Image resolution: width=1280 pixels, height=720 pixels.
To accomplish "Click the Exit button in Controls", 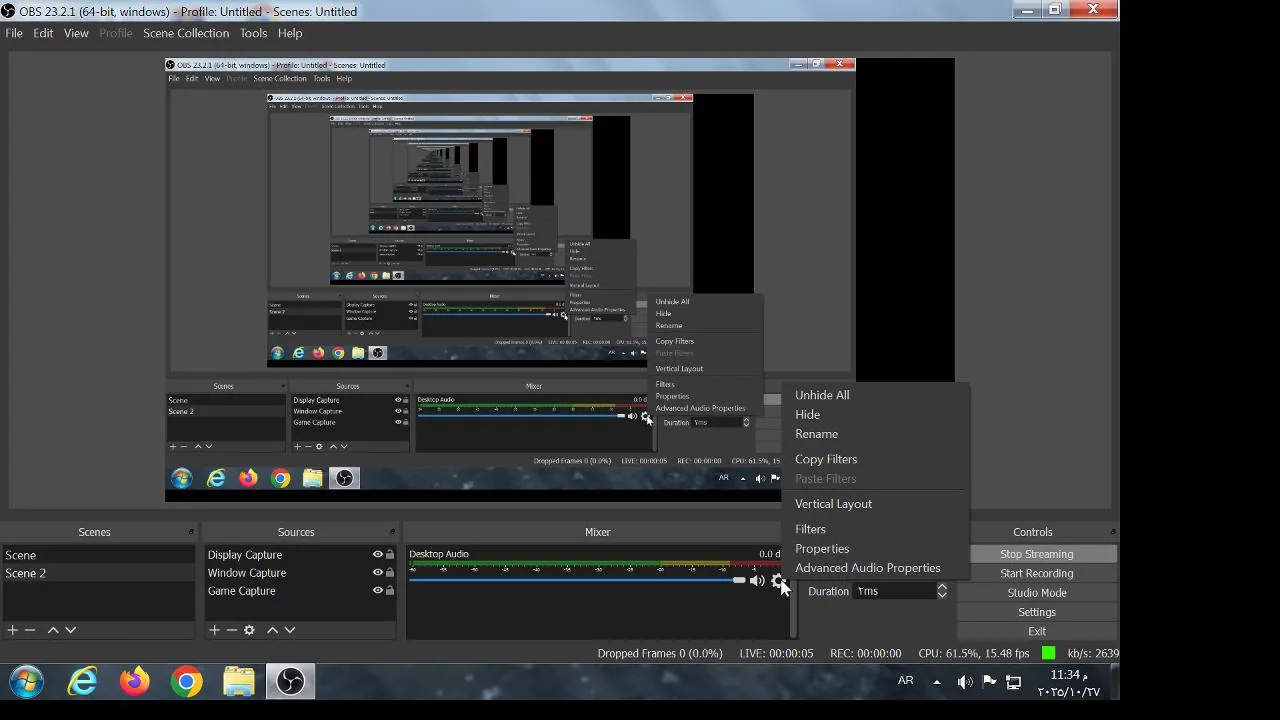I will click(x=1036, y=631).
